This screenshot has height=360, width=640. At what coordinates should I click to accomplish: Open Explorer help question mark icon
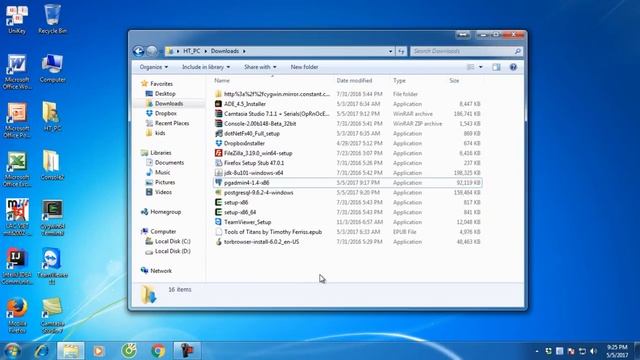(513, 67)
